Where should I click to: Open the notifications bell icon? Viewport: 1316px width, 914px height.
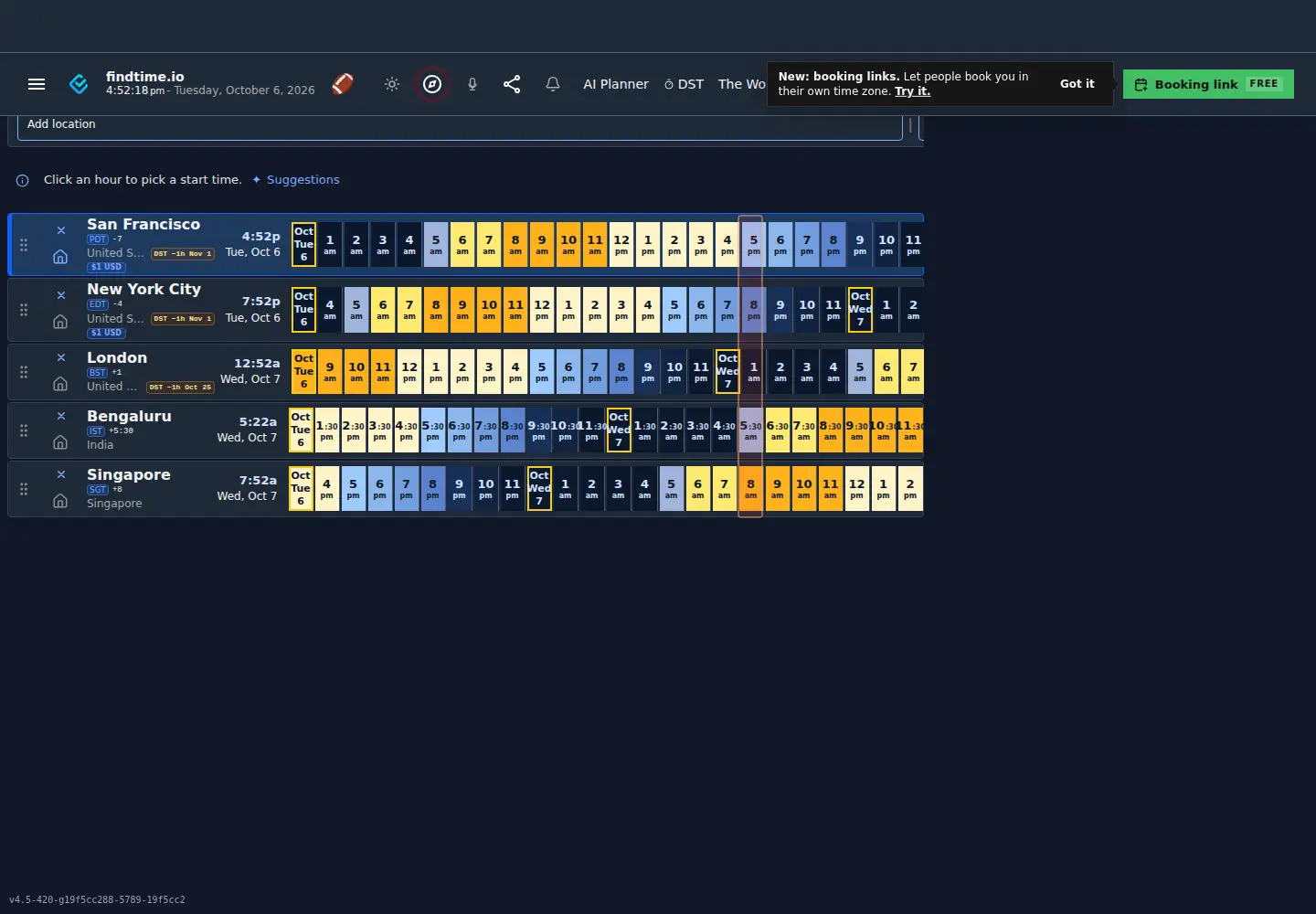point(553,84)
